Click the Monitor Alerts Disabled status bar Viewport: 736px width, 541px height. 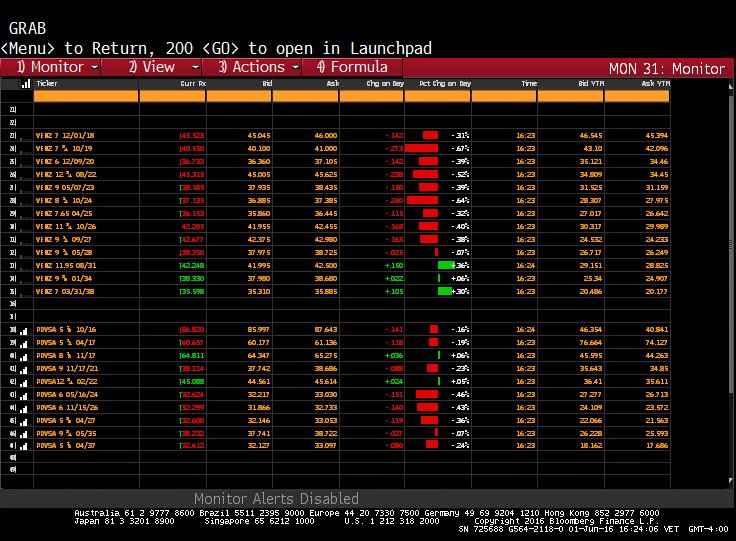(x=276, y=498)
